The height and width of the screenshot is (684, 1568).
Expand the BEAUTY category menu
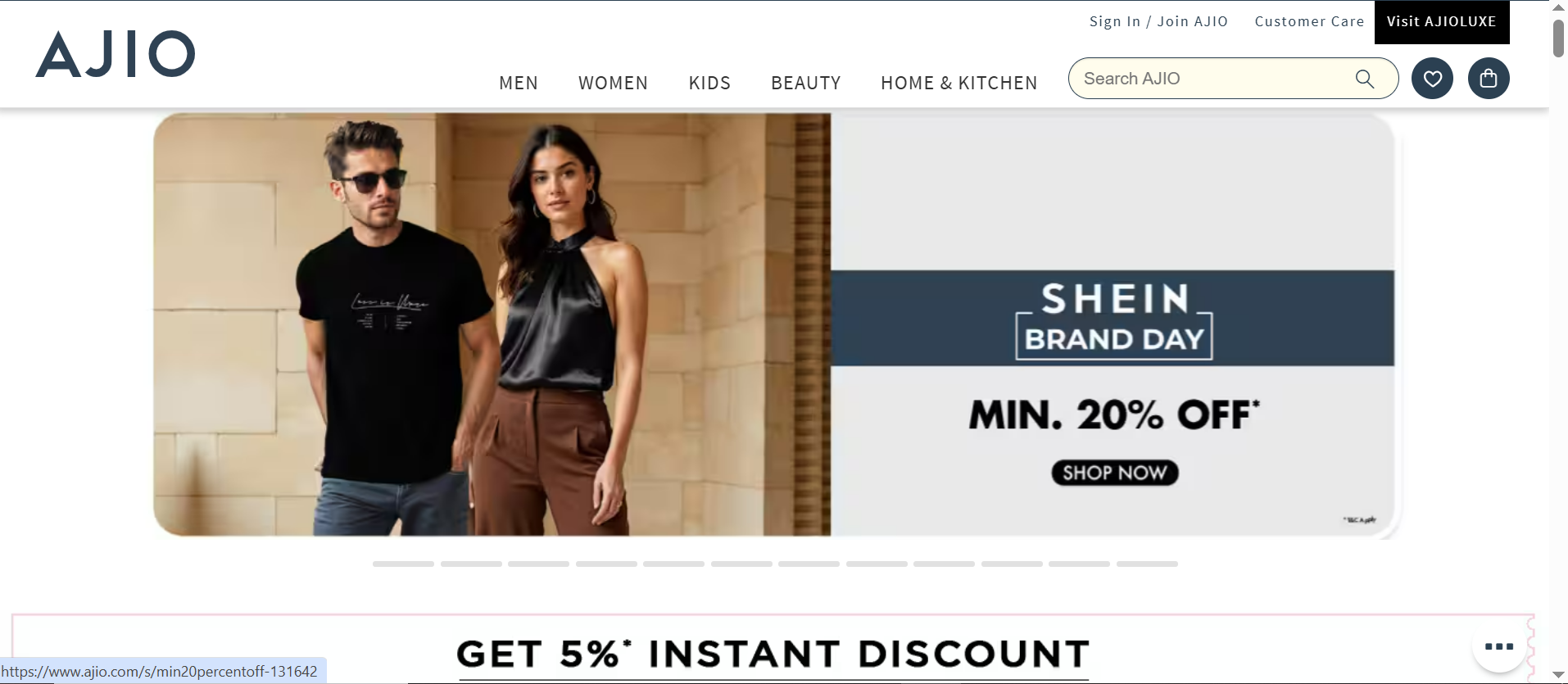pyautogui.click(x=806, y=83)
